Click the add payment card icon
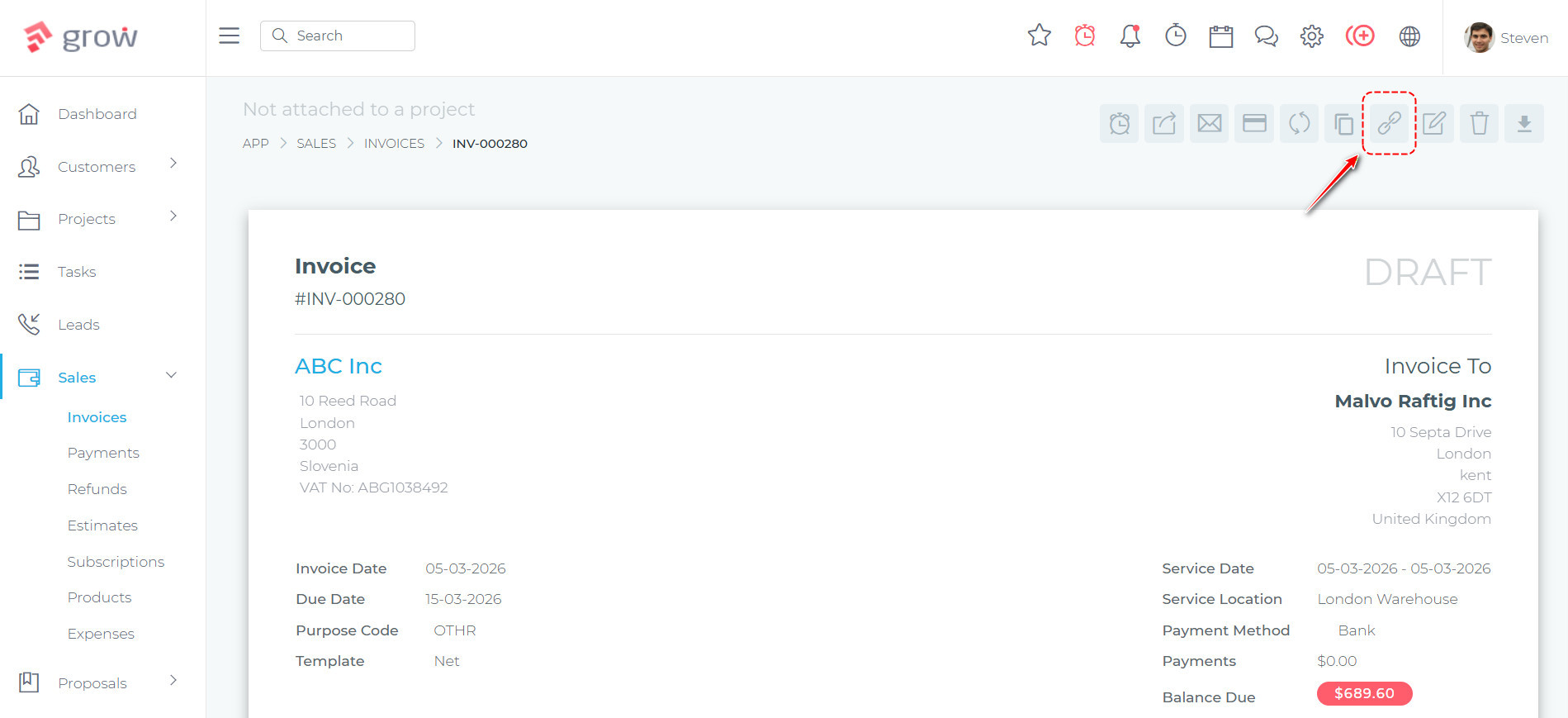The image size is (1568, 718). [1254, 124]
